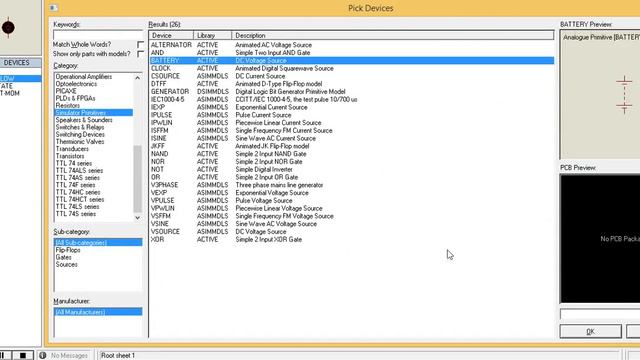Choose All Sub-categories entry

pyautogui.click(x=98, y=242)
